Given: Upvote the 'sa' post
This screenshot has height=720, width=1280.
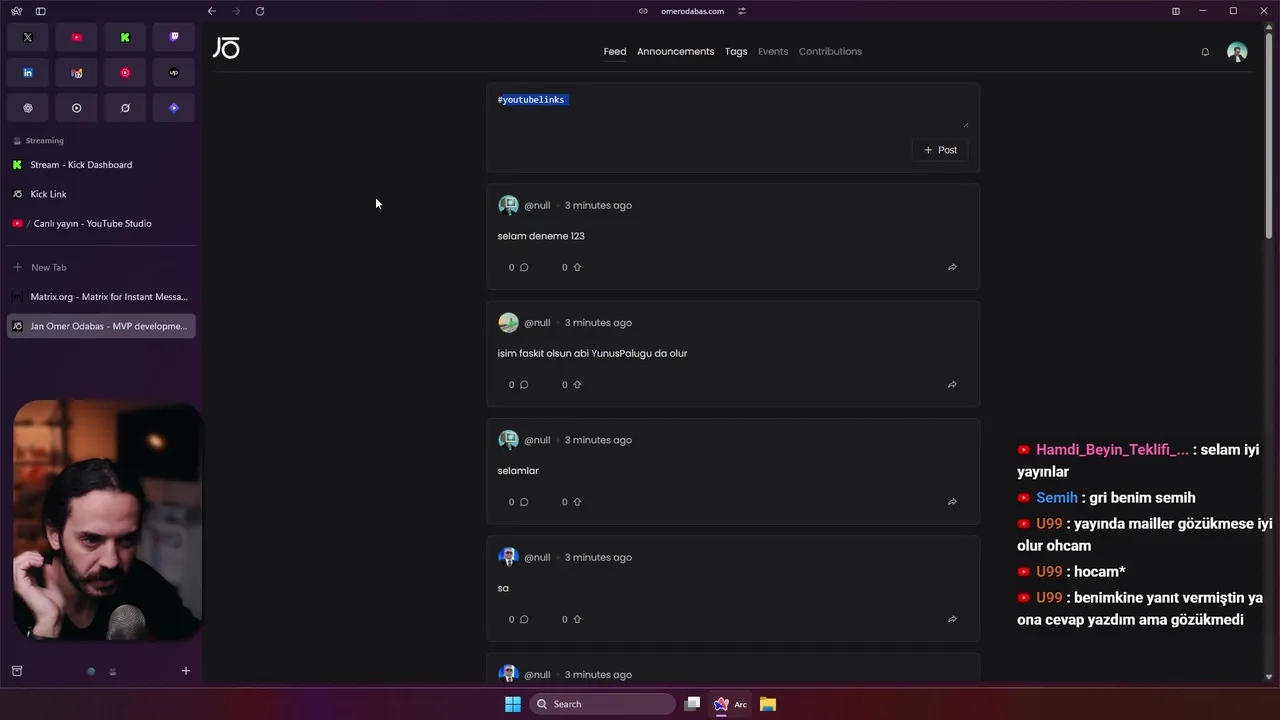Looking at the screenshot, I should [577, 619].
